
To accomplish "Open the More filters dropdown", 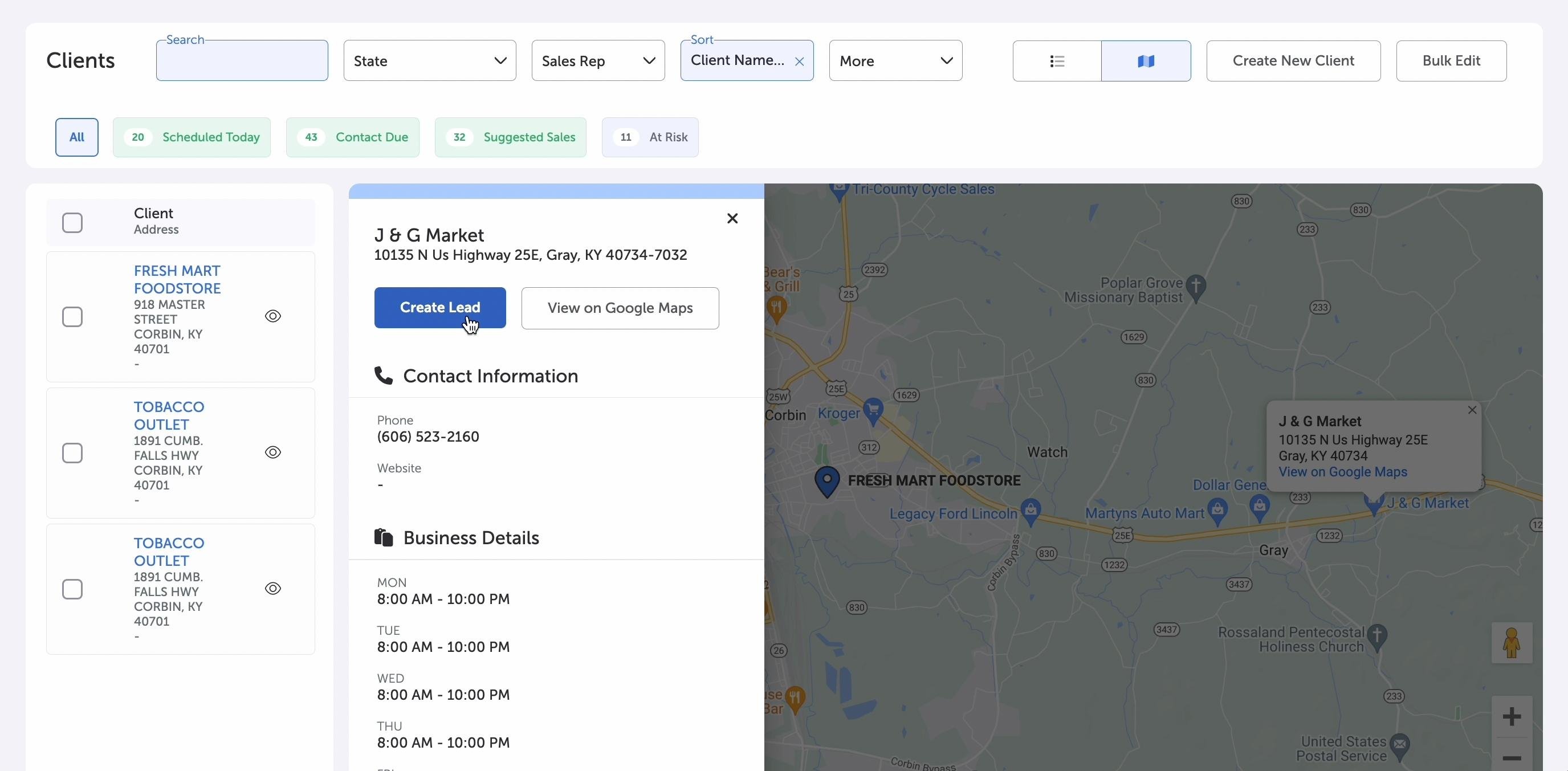I will (x=895, y=61).
